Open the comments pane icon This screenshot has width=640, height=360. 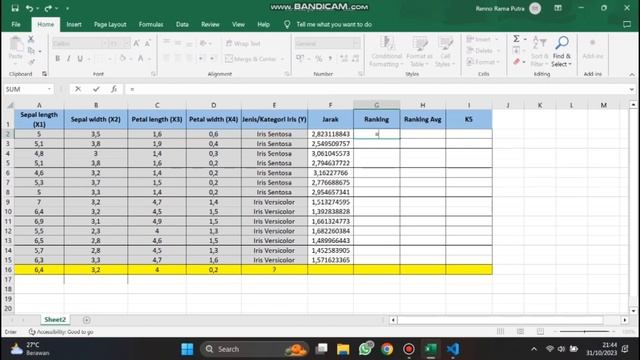pyautogui.click(x=627, y=24)
